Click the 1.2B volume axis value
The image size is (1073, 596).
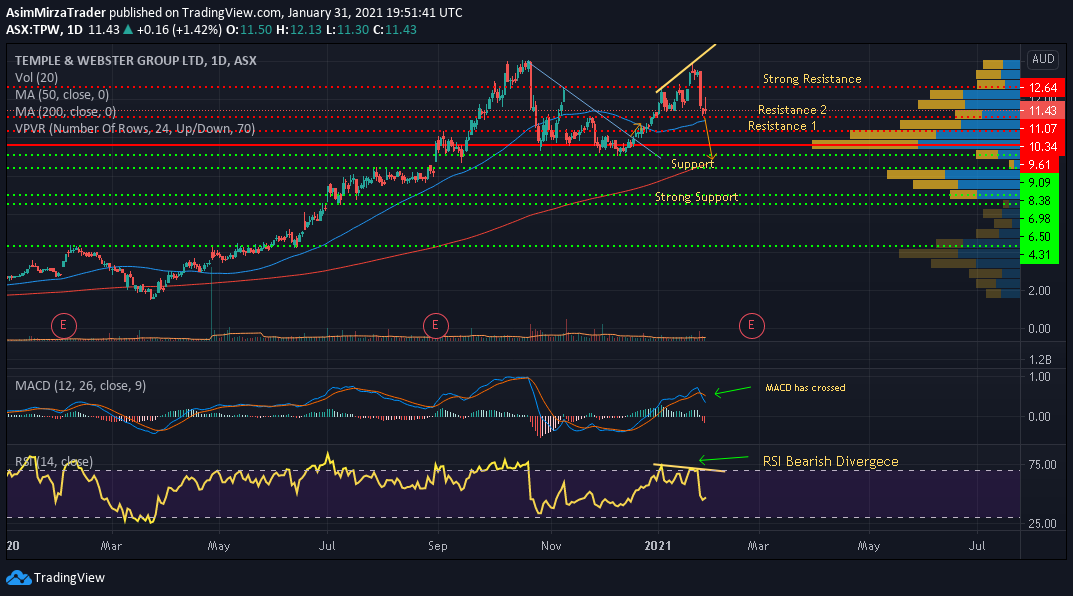pyautogui.click(x=1039, y=360)
